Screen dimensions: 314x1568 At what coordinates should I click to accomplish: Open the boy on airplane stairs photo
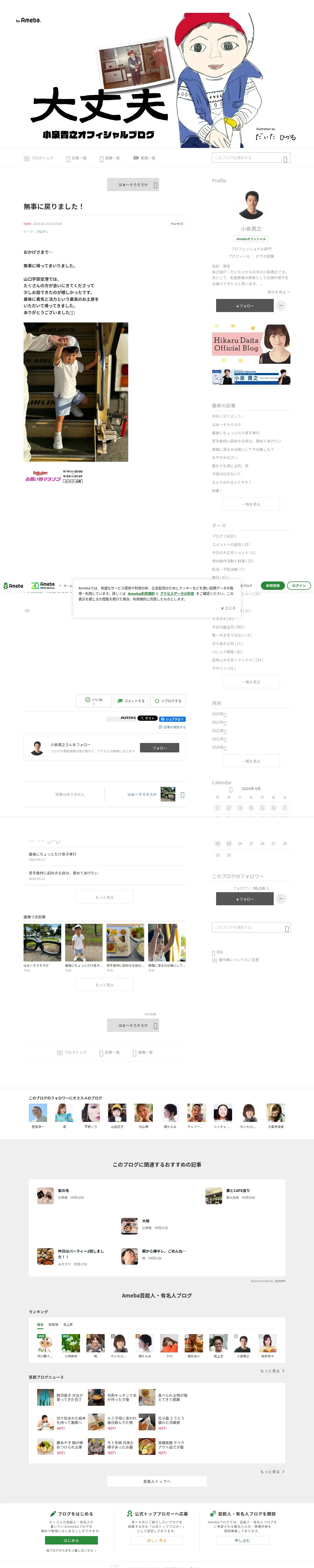tap(76, 392)
